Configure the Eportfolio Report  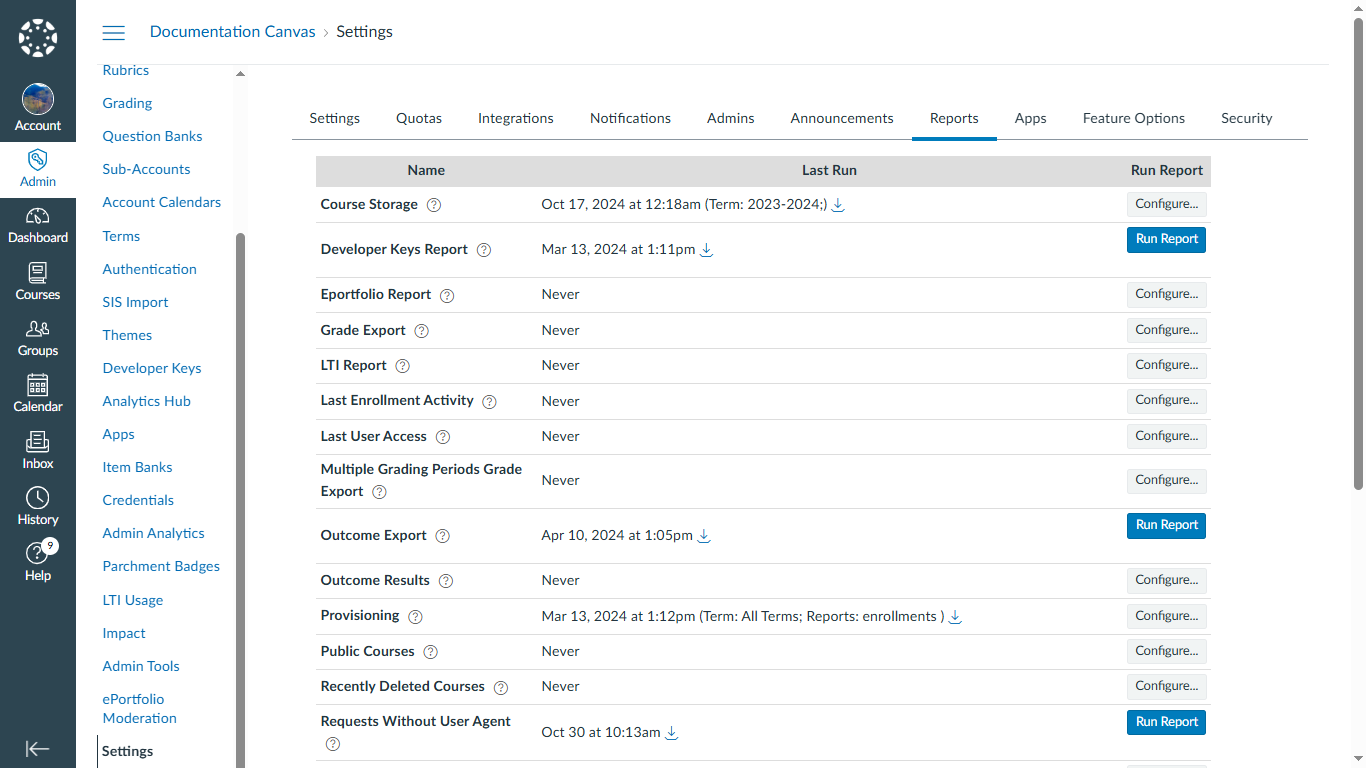(1166, 294)
